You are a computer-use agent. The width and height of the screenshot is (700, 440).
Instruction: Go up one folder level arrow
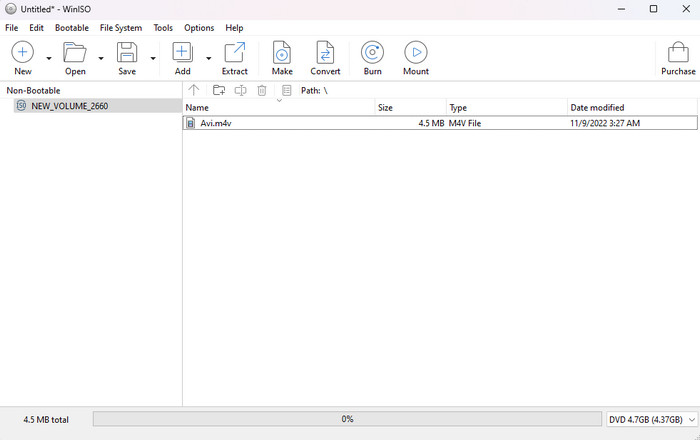pos(193,90)
